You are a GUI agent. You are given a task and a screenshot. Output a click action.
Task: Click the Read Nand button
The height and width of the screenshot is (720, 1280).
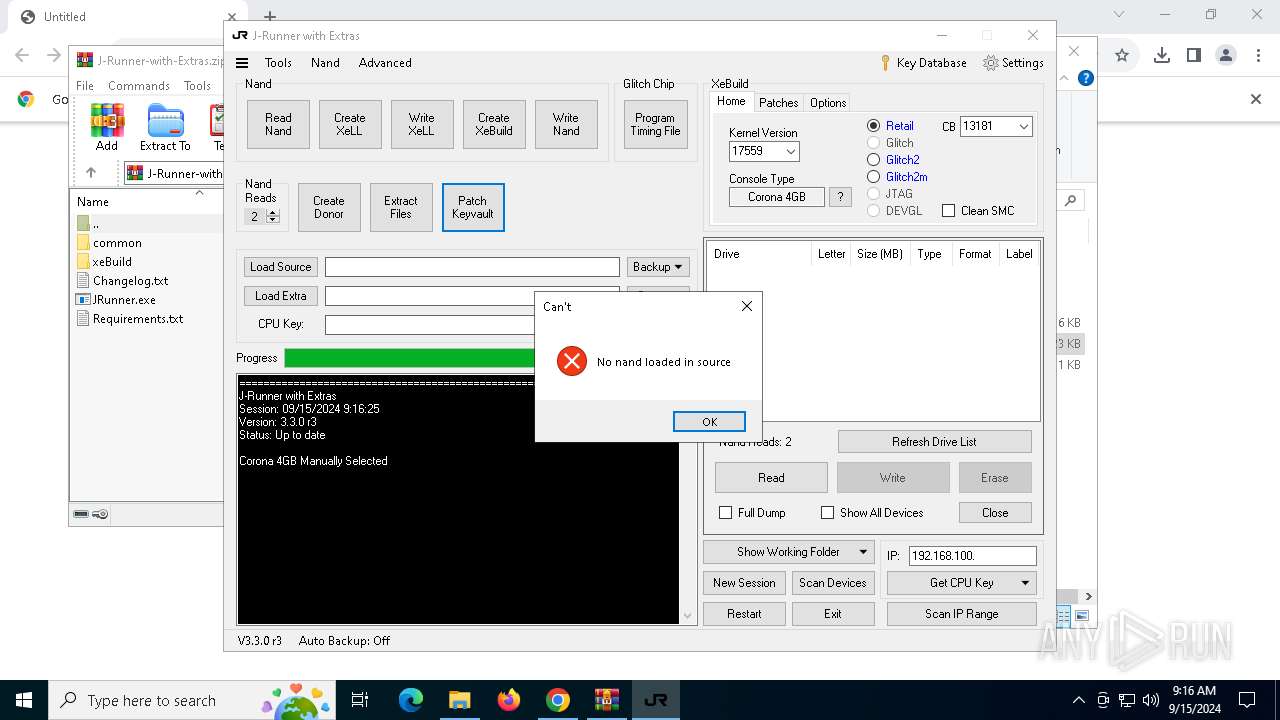[278, 125]
